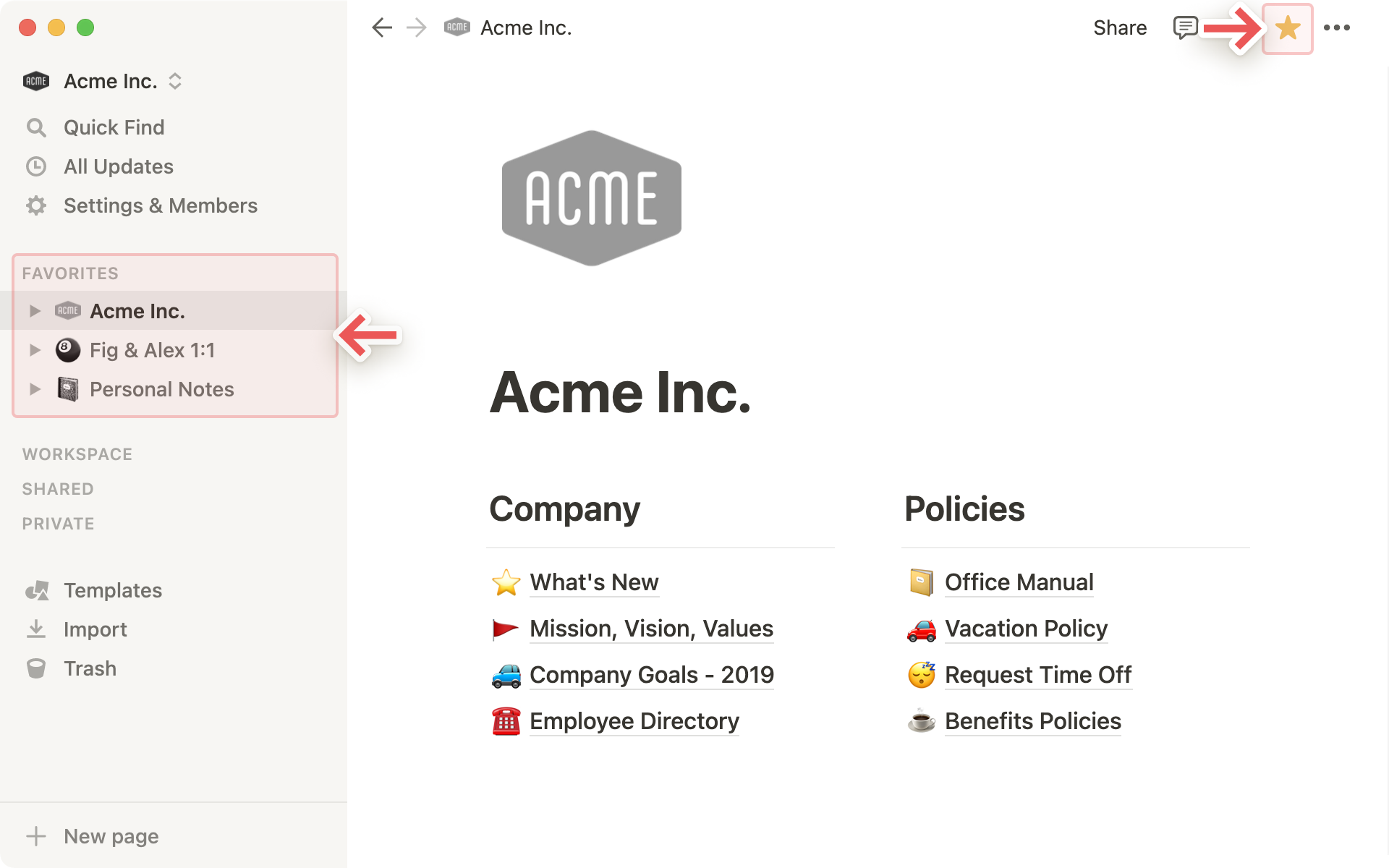
Task: Open Settings & Members panel
Action: [x=159, y=205]
